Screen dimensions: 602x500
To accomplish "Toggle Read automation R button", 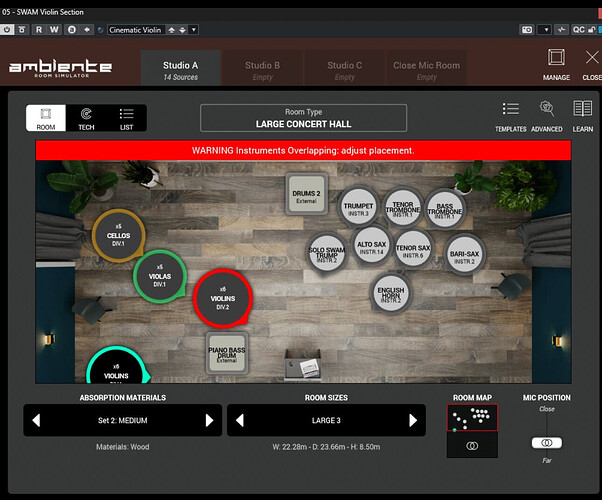I will [39, 30].
